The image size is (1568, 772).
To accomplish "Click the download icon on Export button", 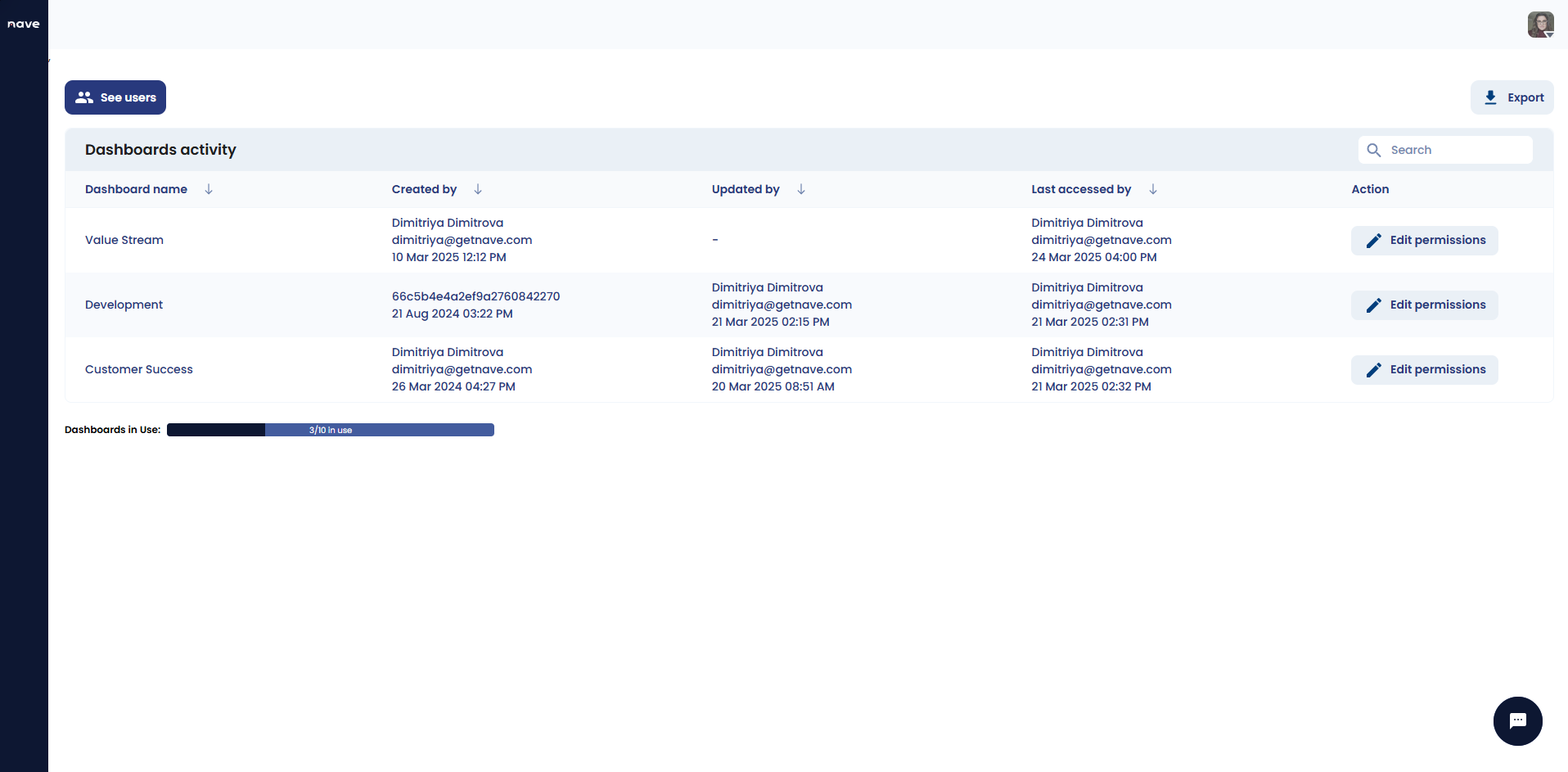I will [1492, 97].
